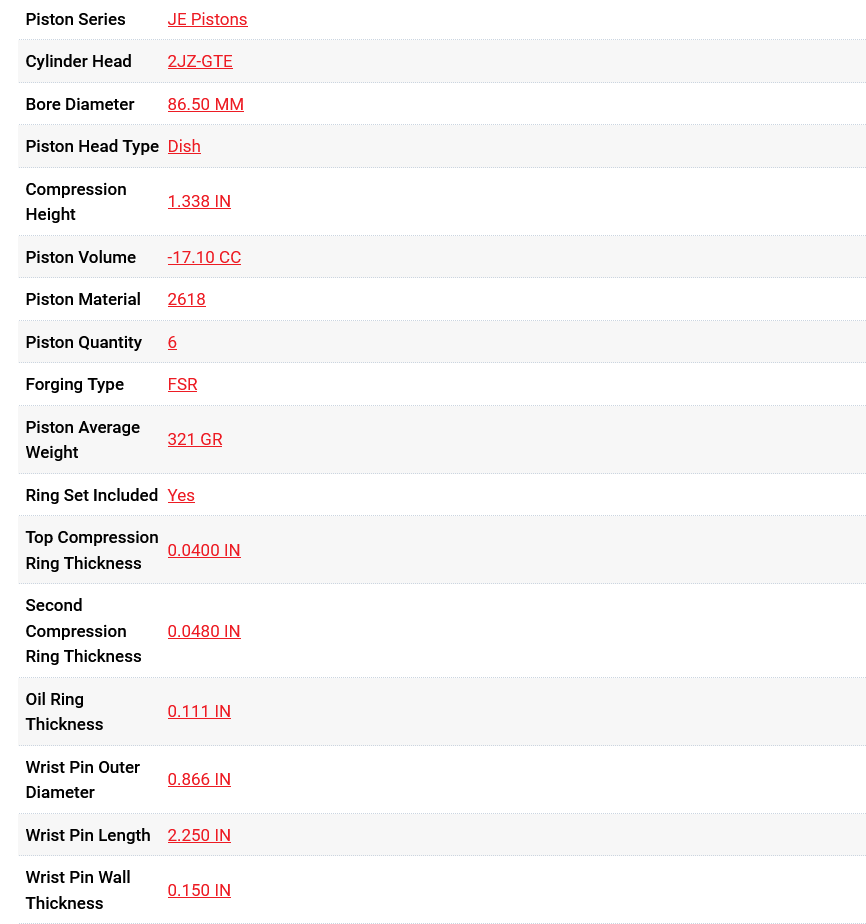Click the piston quantity 6 link
The image size is (866, 924).
point(172,342)
